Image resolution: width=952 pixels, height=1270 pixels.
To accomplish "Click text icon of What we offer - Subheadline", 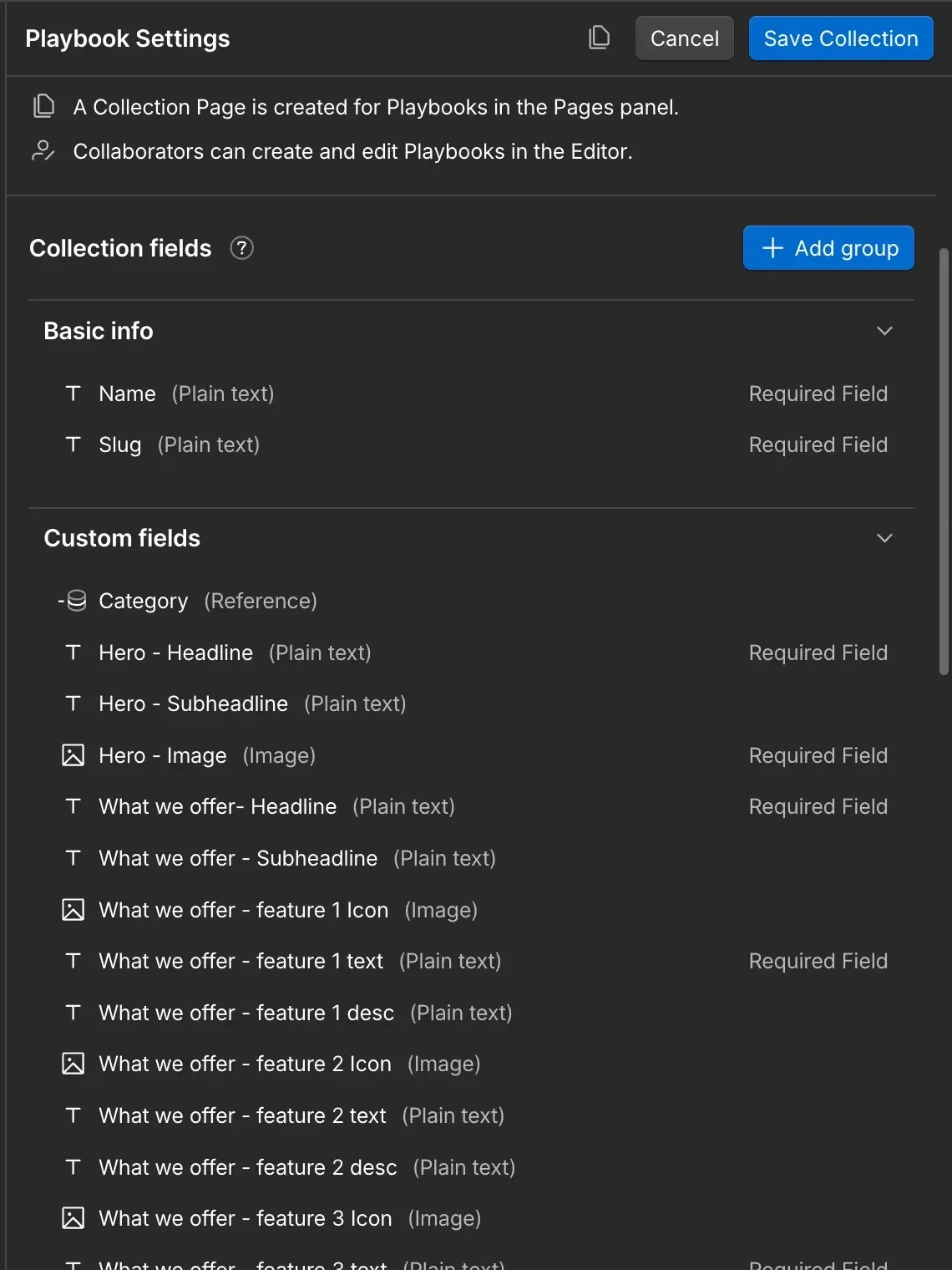I will (x=73, y=858).
